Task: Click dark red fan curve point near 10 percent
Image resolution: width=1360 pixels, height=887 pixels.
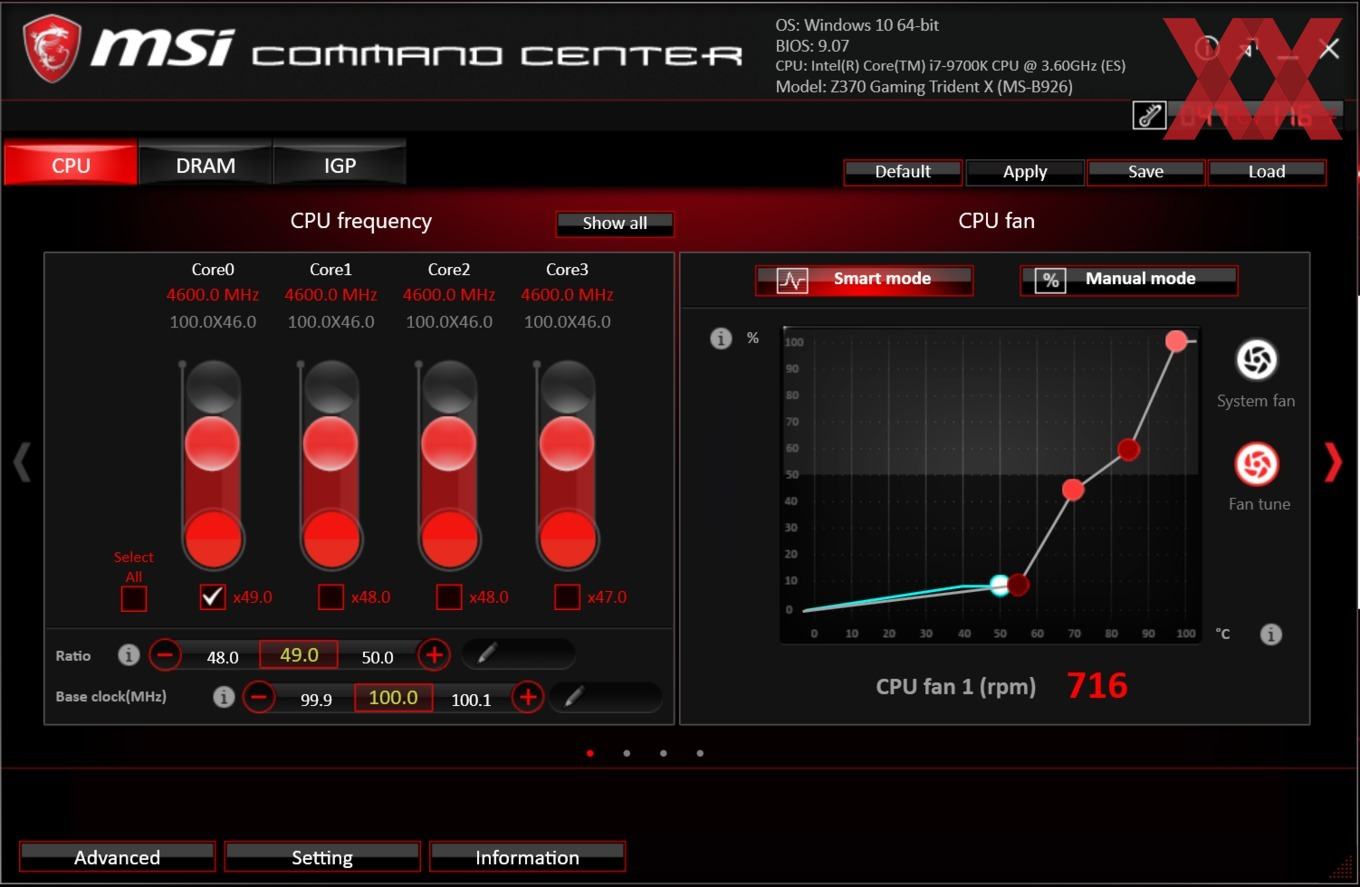Action: click(1018, 585)
